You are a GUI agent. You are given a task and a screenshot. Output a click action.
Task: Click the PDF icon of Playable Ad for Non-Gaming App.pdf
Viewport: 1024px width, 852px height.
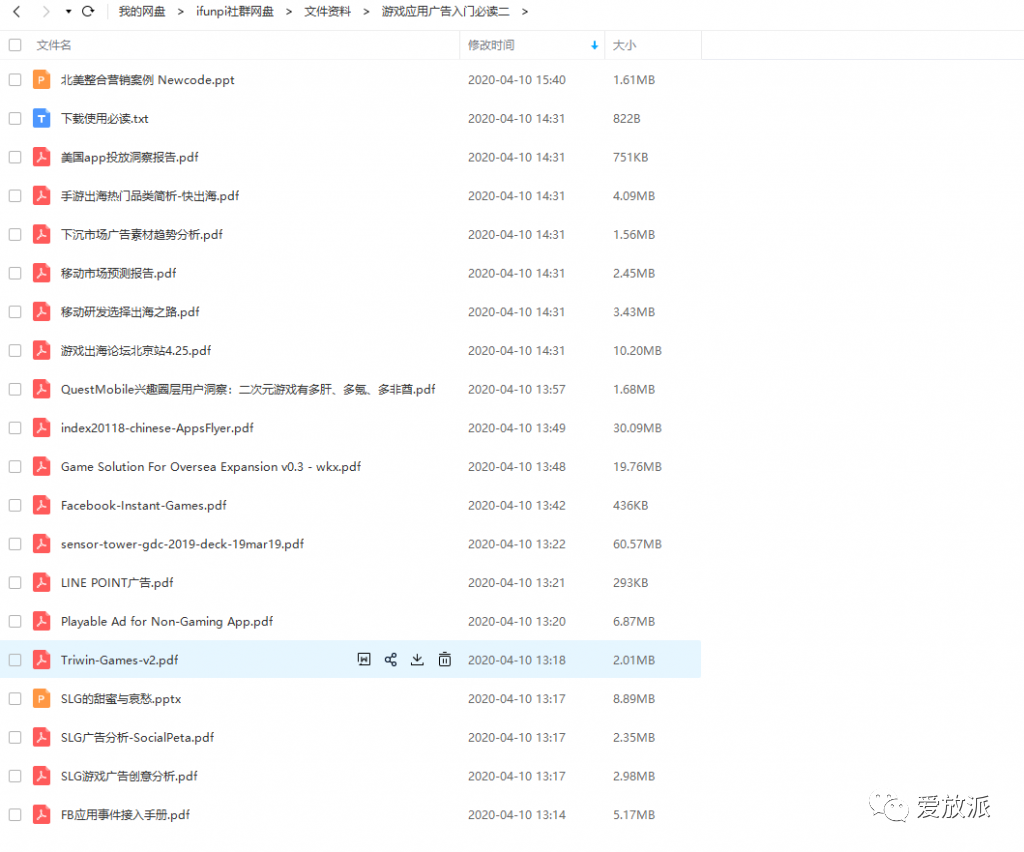[41, 622]
